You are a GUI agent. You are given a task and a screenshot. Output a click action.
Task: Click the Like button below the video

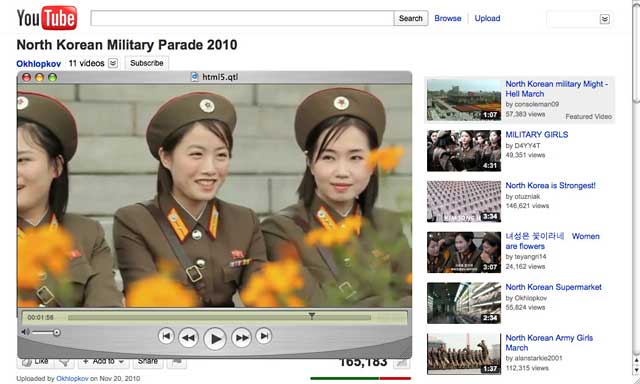pyautogui.click(x=36, y=362)
